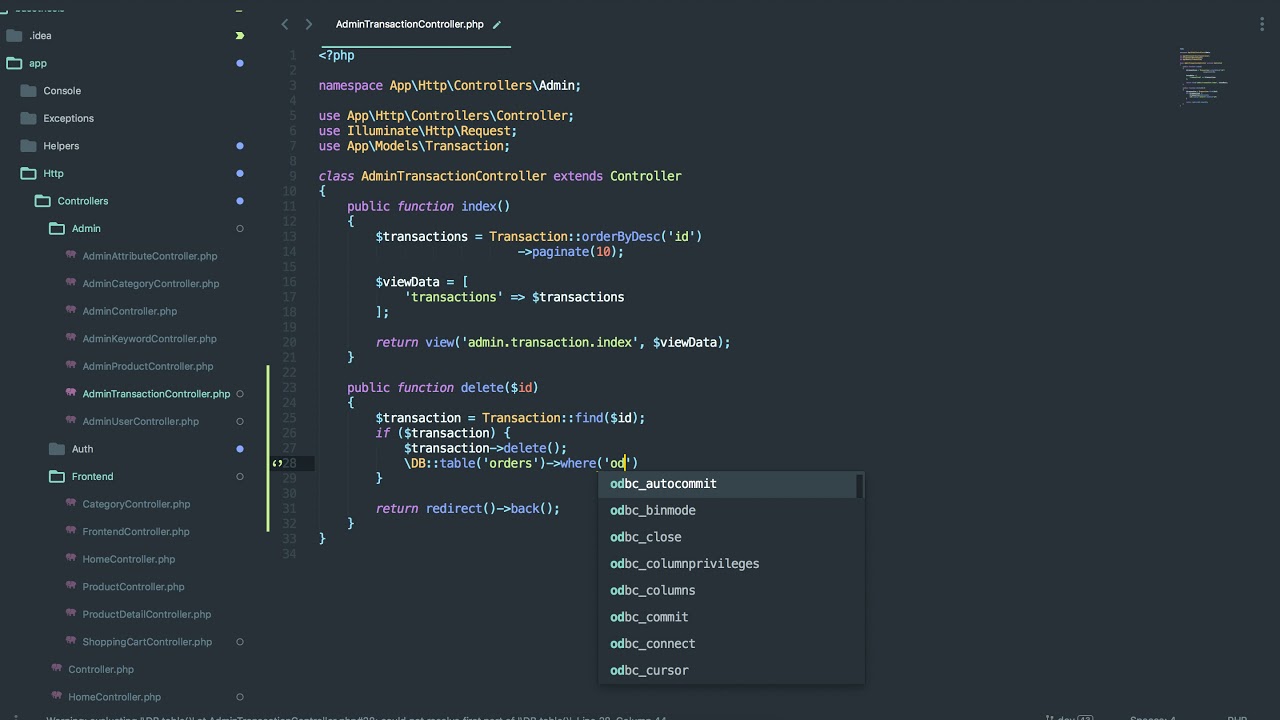Click the PHP icon of FrontendController.php
1280x720 pixels.
pos(71,531)
